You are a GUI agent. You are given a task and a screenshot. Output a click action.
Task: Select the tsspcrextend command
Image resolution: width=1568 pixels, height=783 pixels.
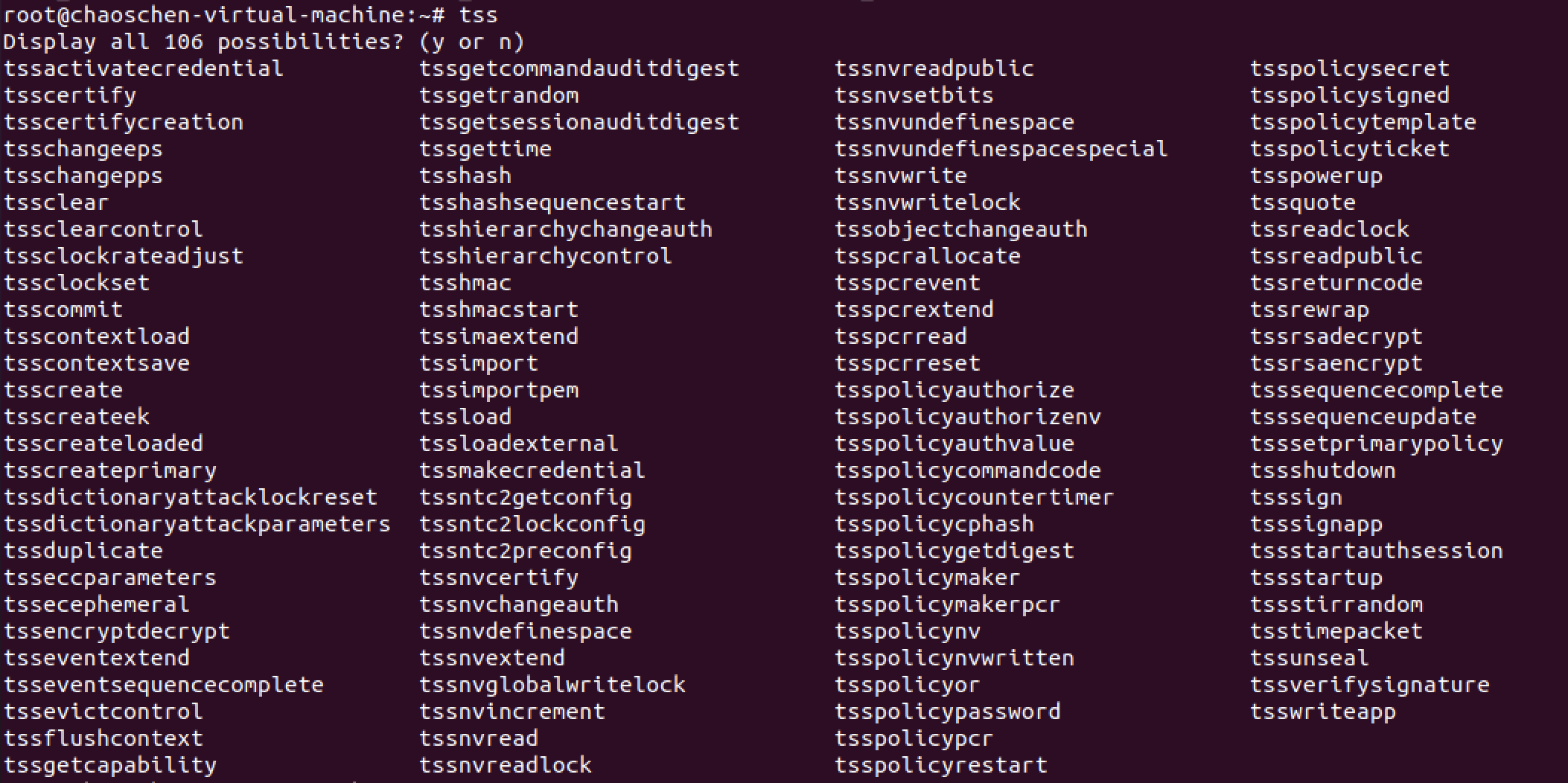pyautogui.click(x=914, y=310)
